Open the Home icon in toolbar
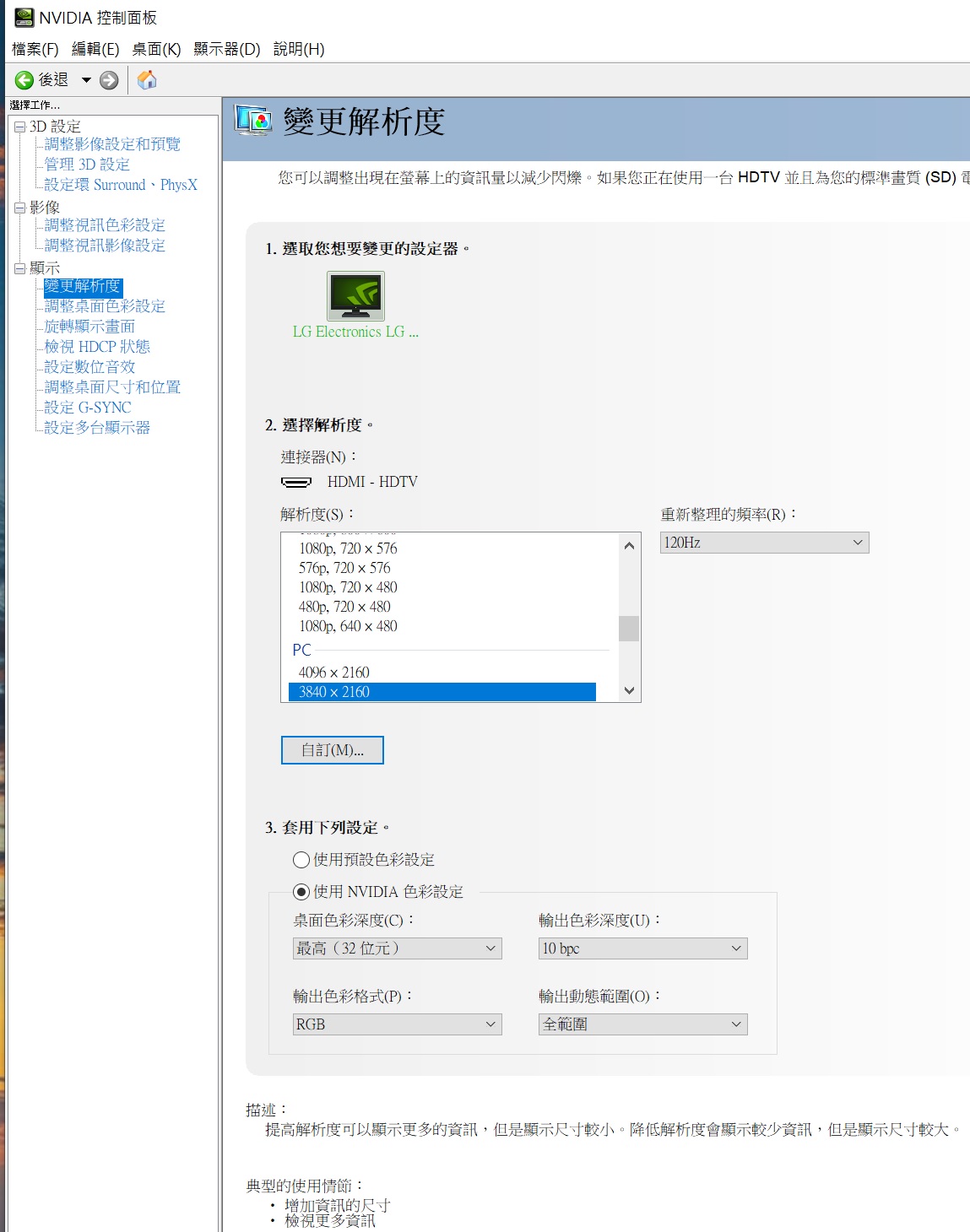 pos(147,80)
